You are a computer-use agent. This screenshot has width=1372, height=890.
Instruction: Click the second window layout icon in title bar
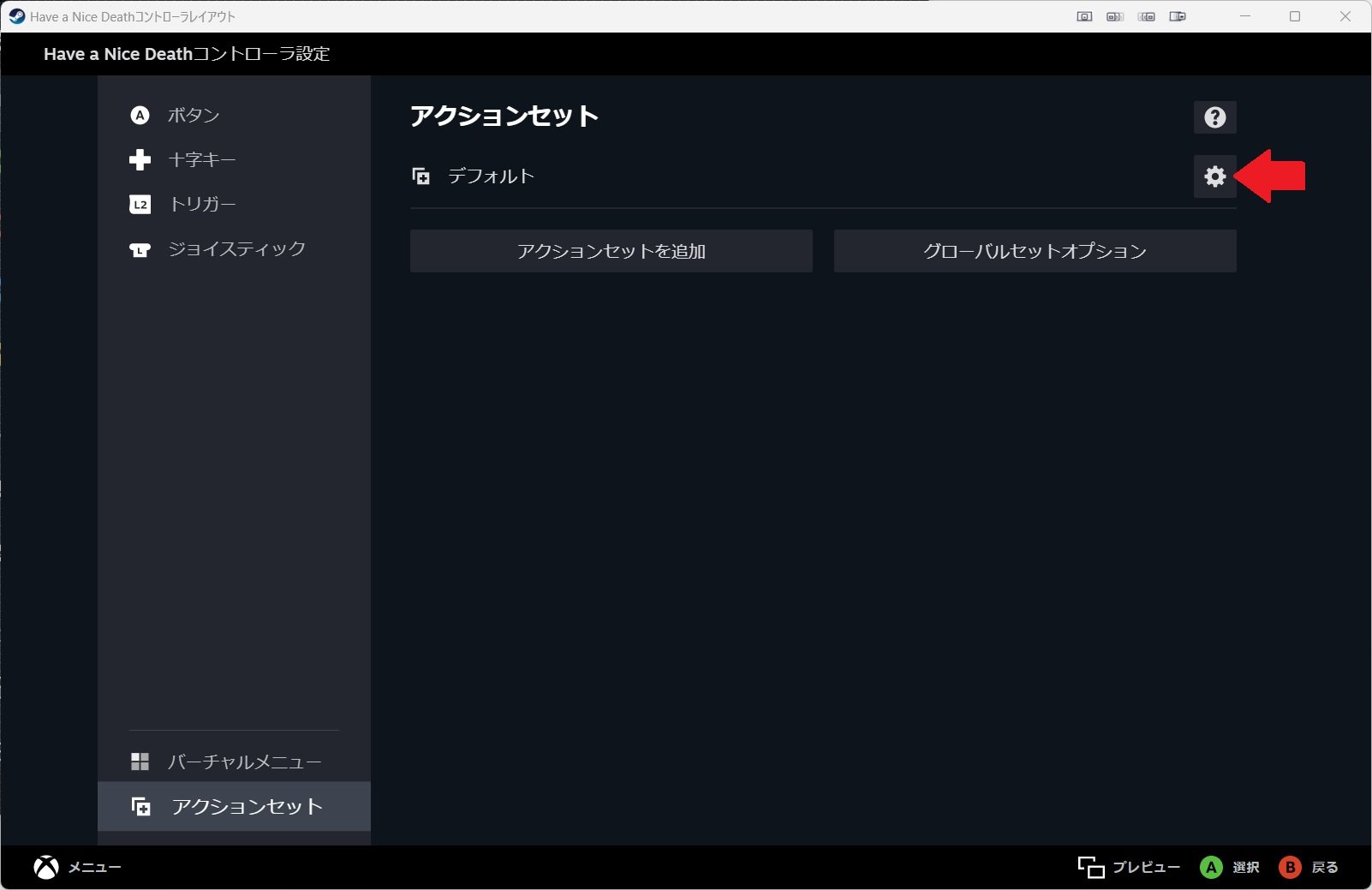pyautogui.click(x=1115, y=16)
